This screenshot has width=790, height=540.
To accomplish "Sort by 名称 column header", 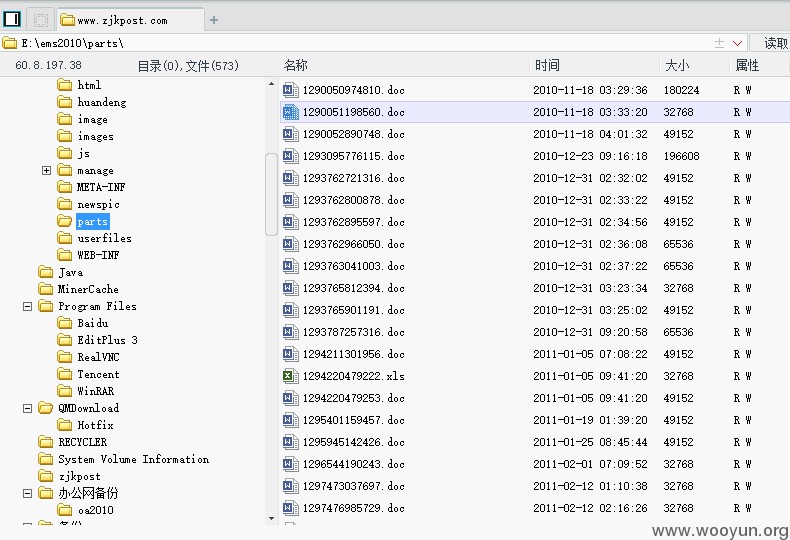I will click(x=295, y=65).
